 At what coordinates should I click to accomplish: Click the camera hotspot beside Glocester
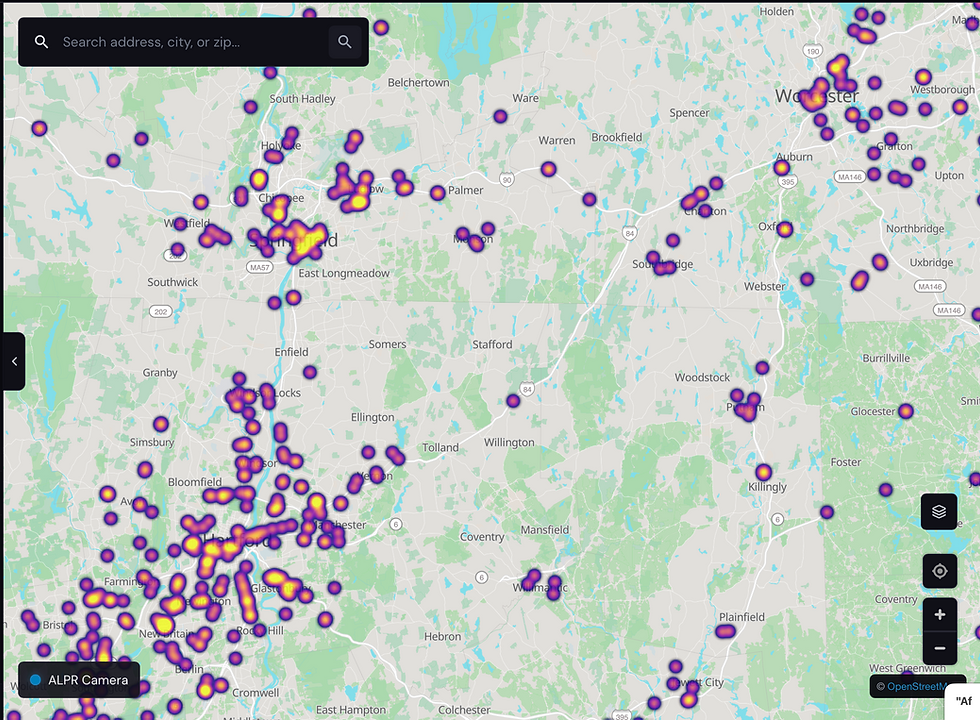(x=906, y=411)
